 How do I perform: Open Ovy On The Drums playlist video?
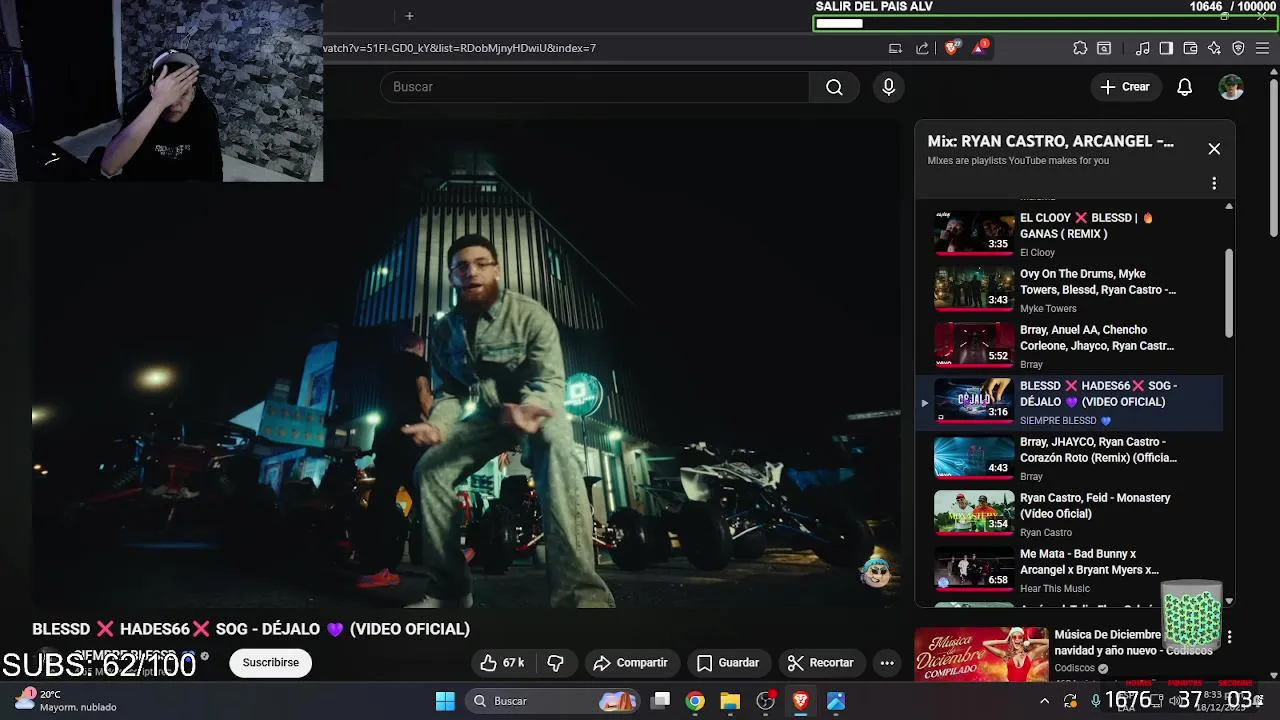[x=1069, y=290]
